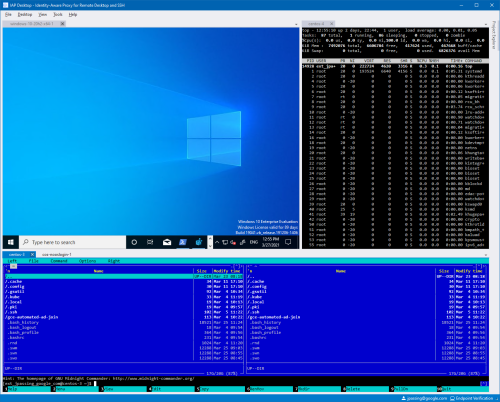Select .bash_logout in right panel
Image resolution: width=500 pixels, height=402 pixels.
366,327
